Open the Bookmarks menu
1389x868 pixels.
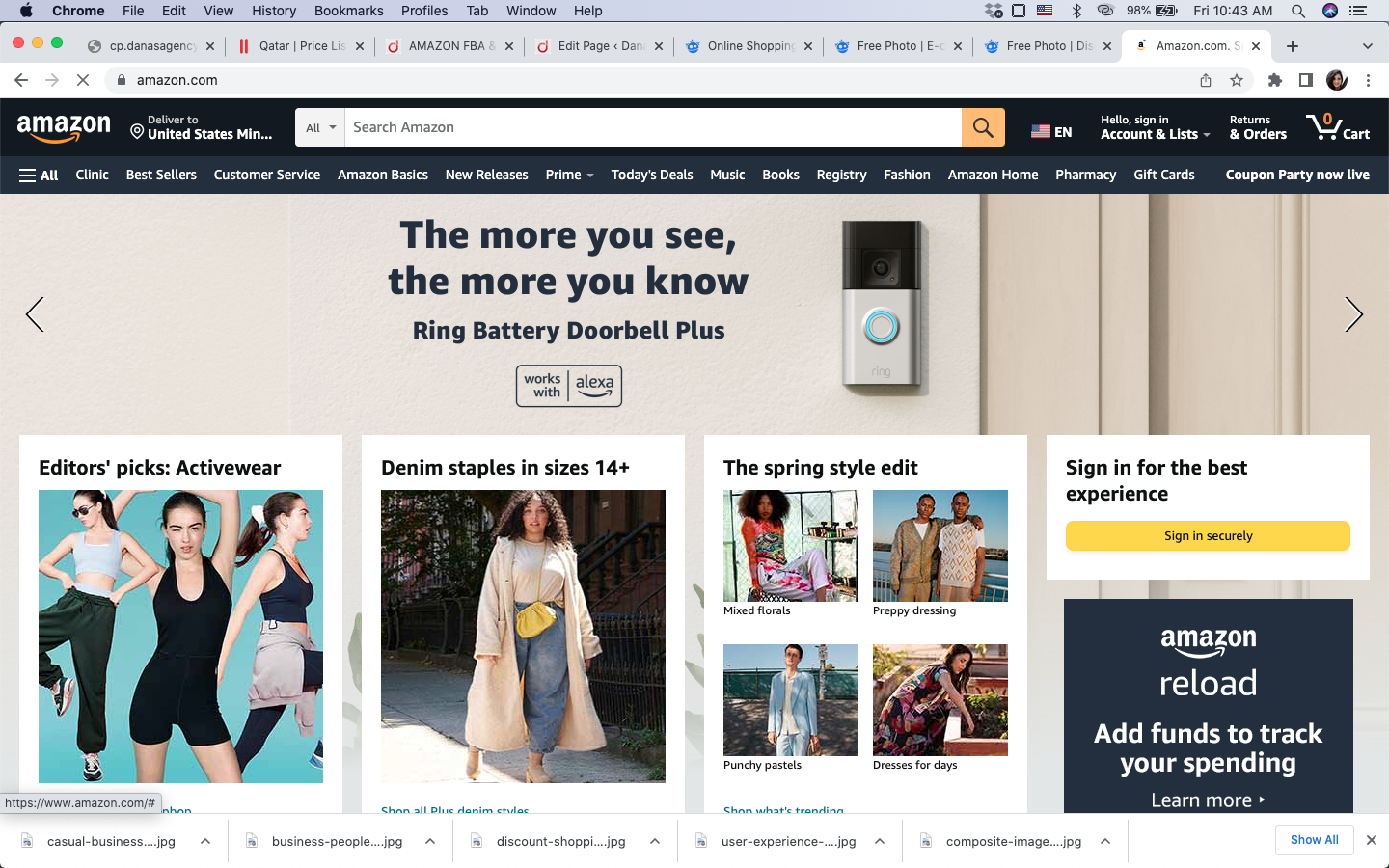[348, 11]
